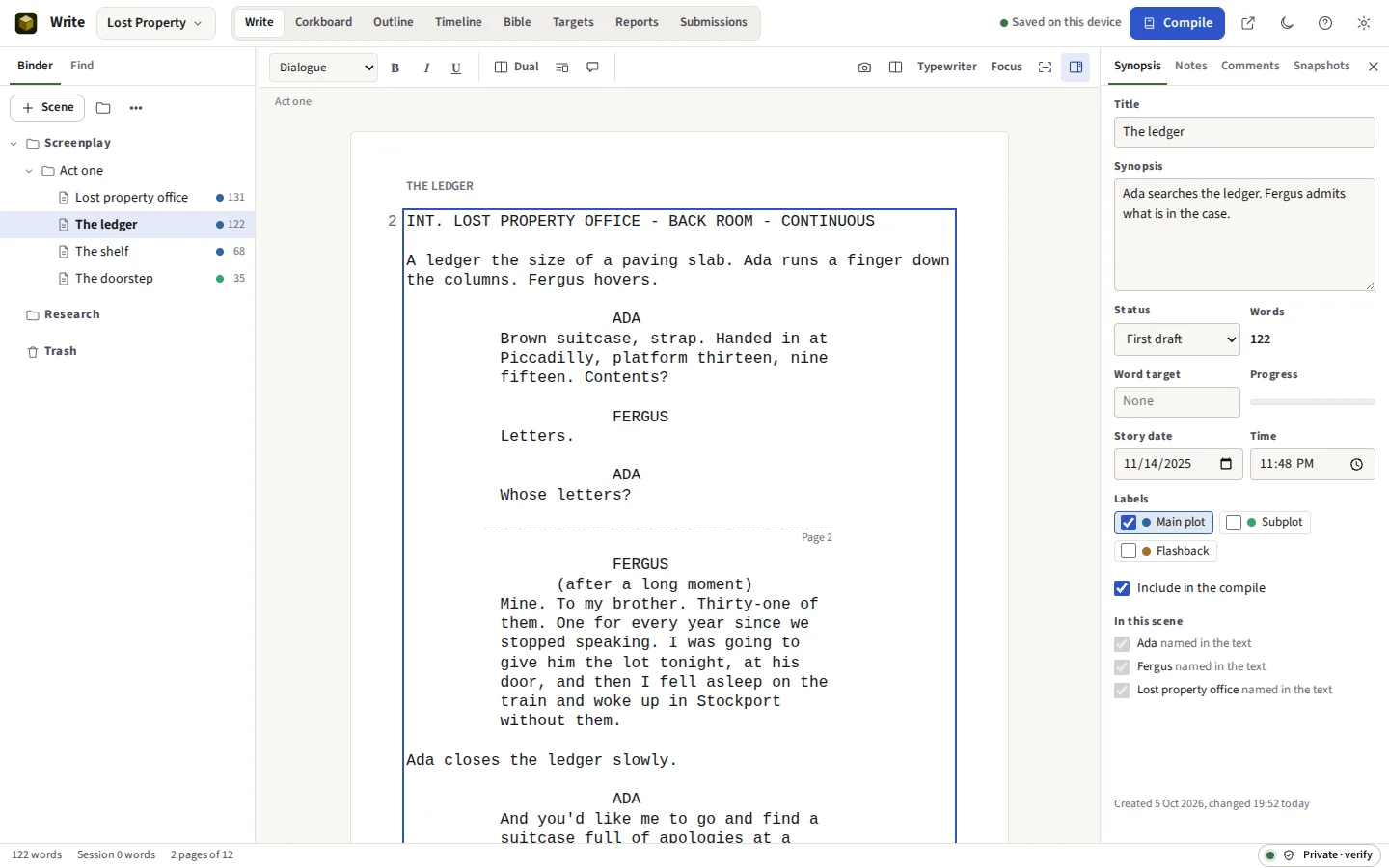The image size is (1389, 868).
Task: Click the scene Title field
Action: (1244, 132)
